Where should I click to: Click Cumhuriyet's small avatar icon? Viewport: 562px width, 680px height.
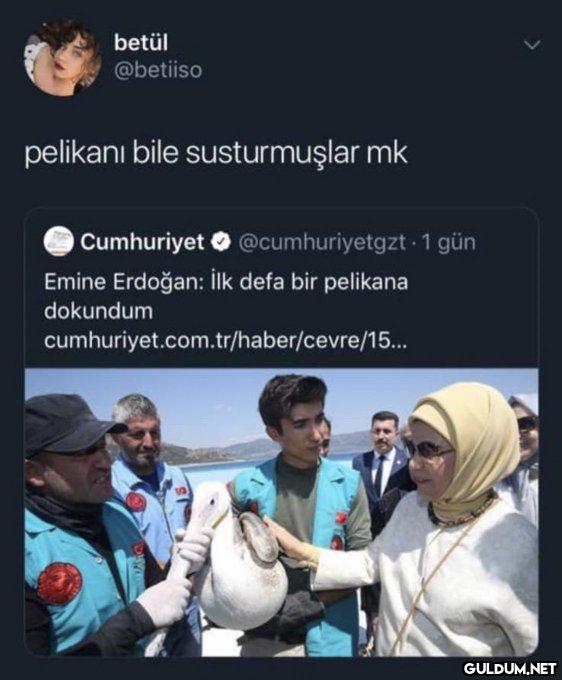[59, 241]
